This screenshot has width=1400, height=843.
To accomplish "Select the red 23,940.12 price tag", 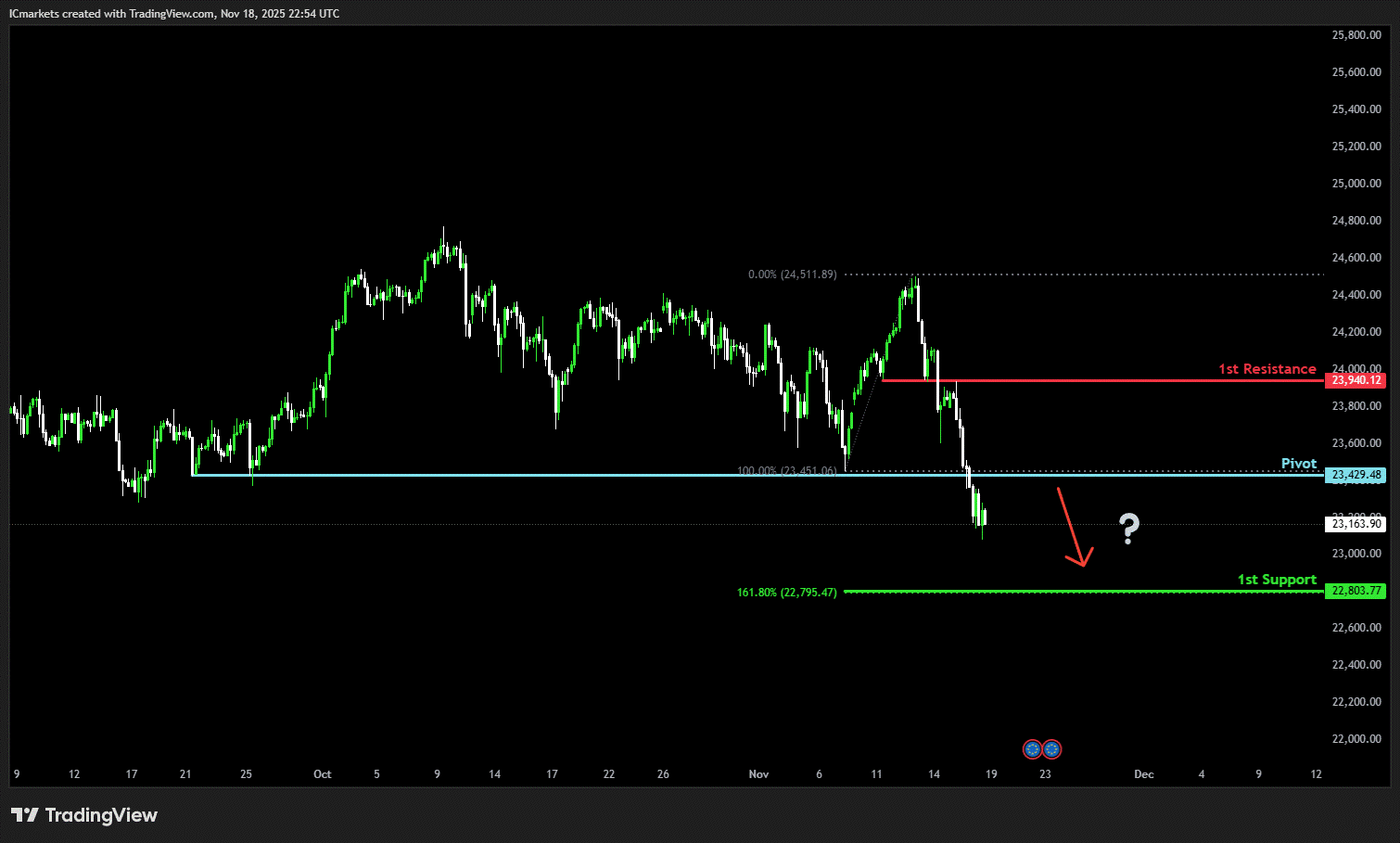I will point(1355,380).
